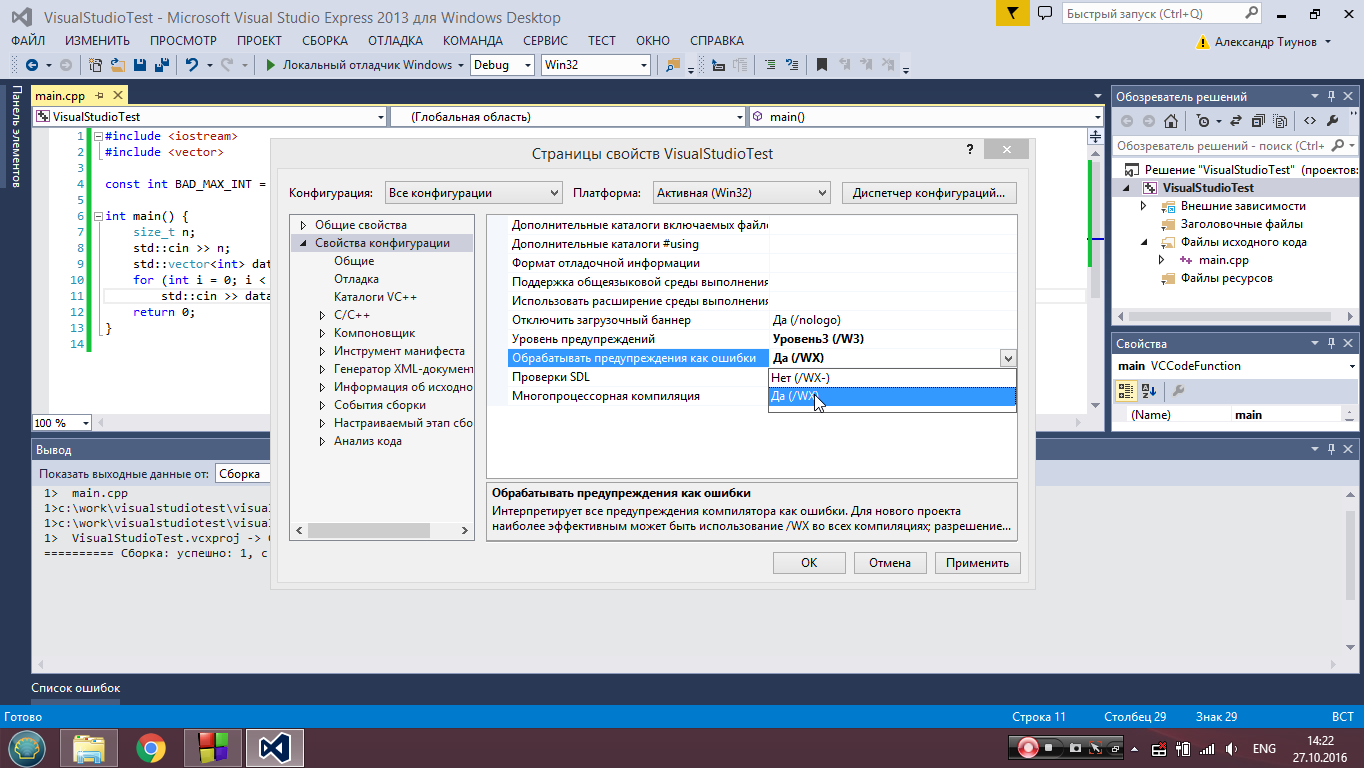The width and height of the screenshot is (1364, 768).
Task: Click the Toggle Bookmark toolbar icon
Action: tap(822, 65)
